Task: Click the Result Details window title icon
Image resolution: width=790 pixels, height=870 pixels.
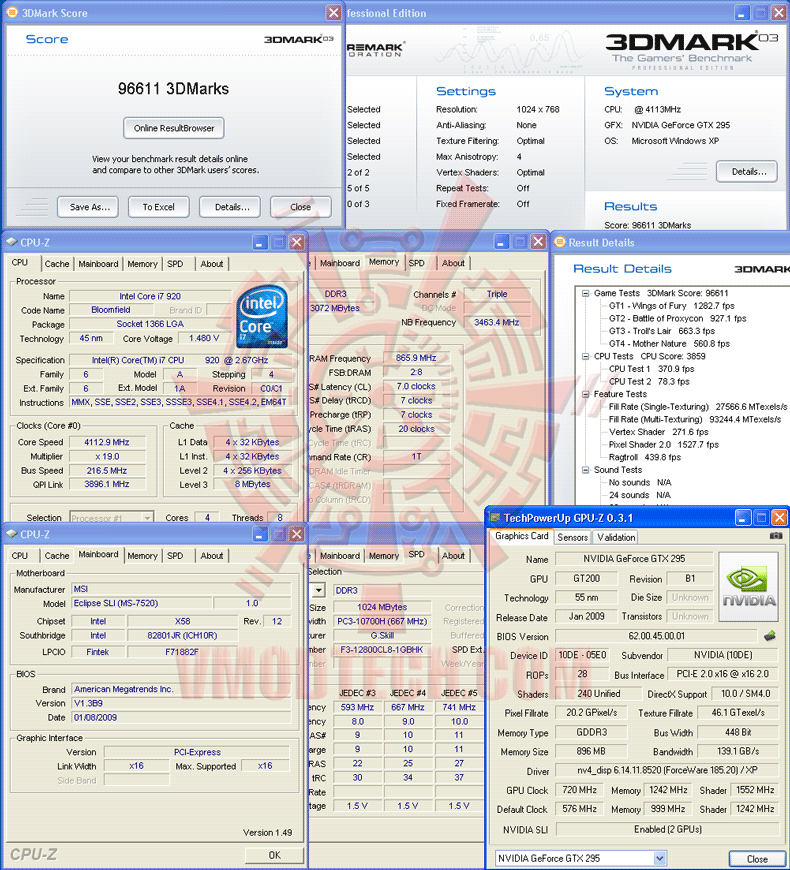Action: click(x=560, y=242)
